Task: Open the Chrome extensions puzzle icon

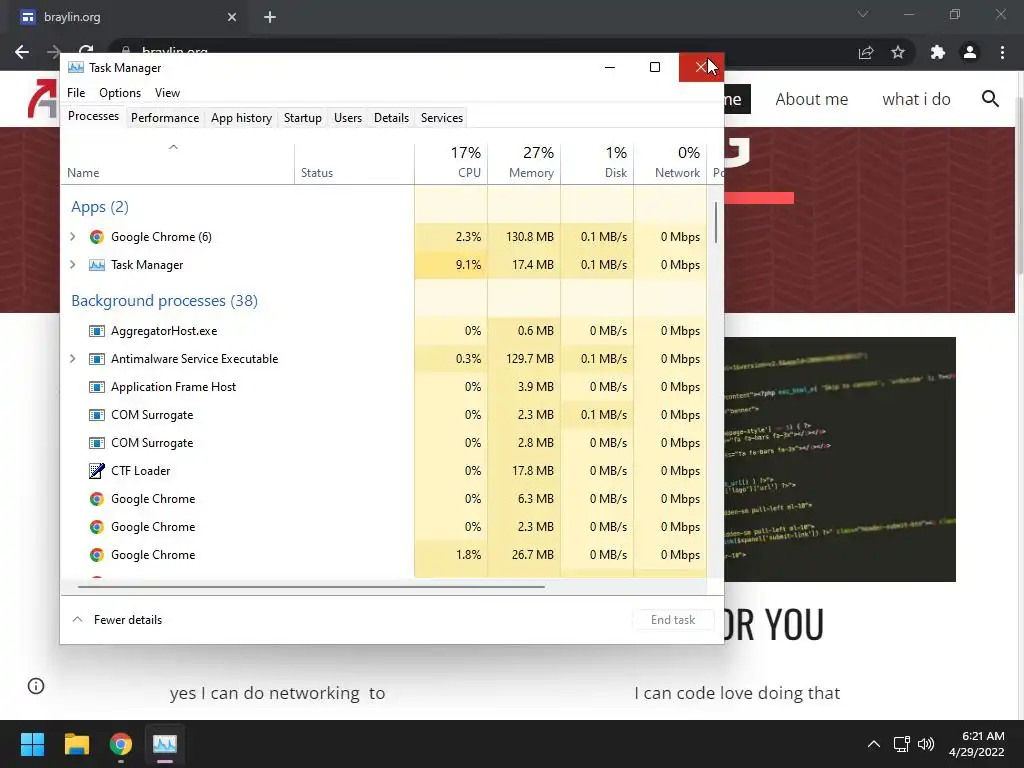Action: [x=938, y=52]
